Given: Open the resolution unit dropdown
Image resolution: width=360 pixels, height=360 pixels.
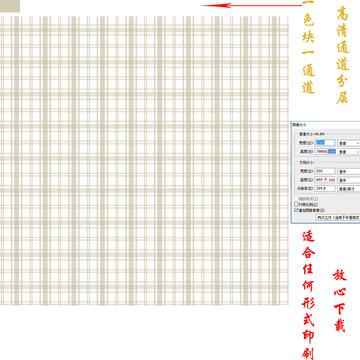Looking at the screenshot, I should pyautogui.click(x=349, y=189).
